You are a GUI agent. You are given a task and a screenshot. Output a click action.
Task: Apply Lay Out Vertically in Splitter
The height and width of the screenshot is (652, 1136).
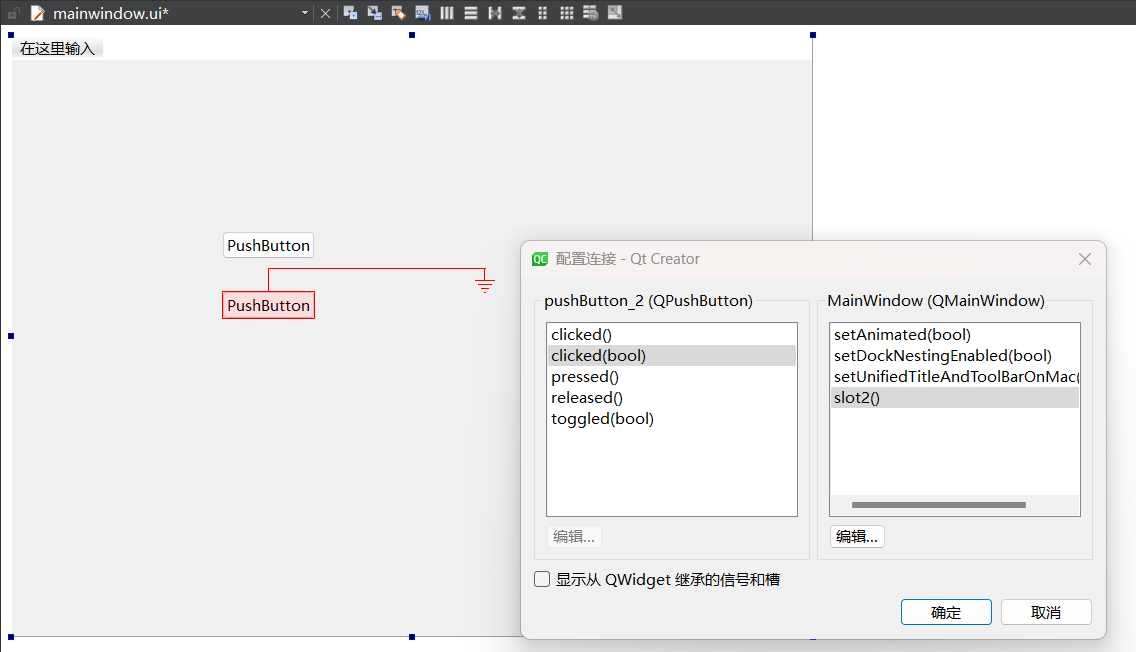click(519, 12)
